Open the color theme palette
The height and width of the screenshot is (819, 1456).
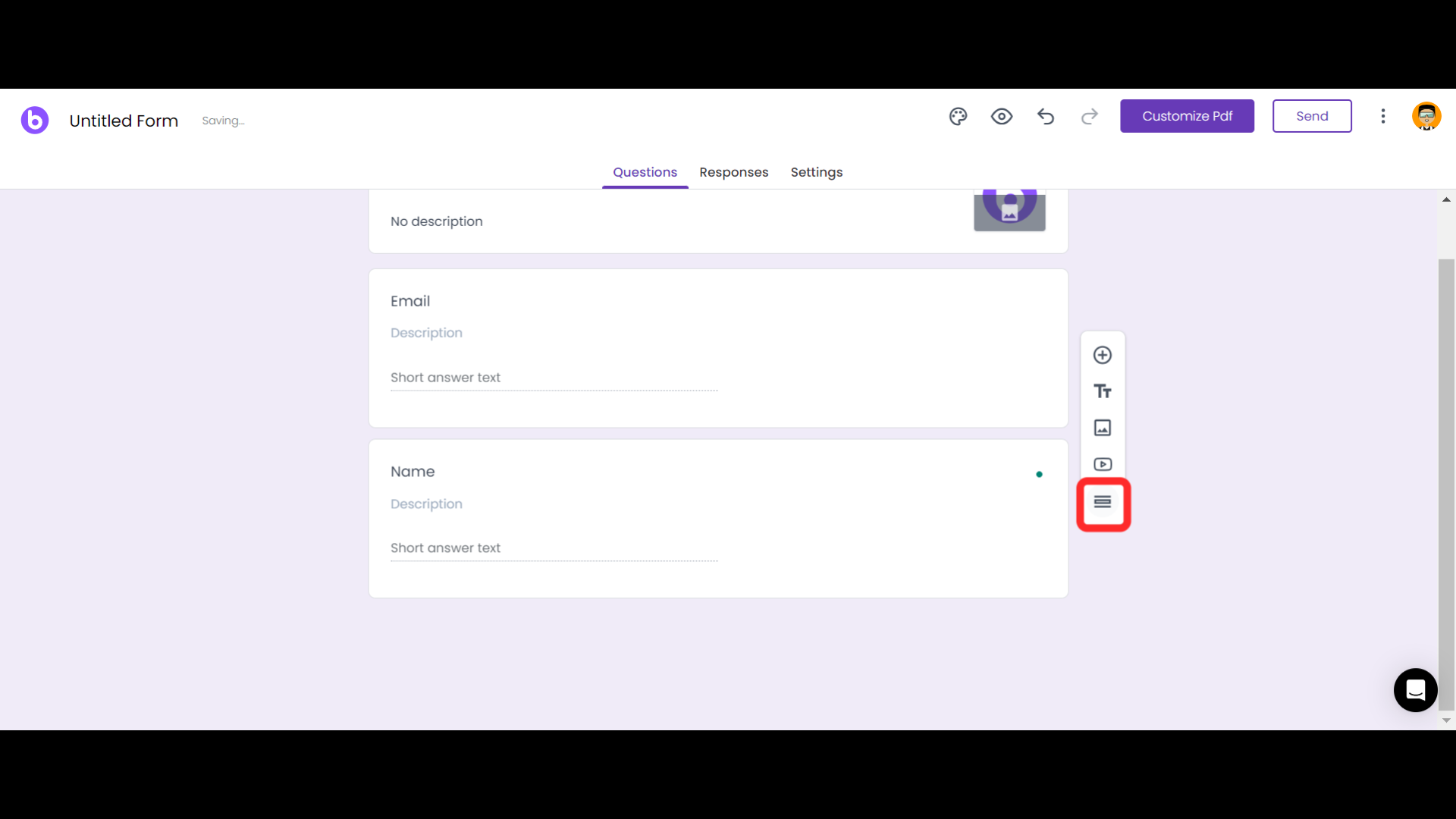tap(958, 116)
